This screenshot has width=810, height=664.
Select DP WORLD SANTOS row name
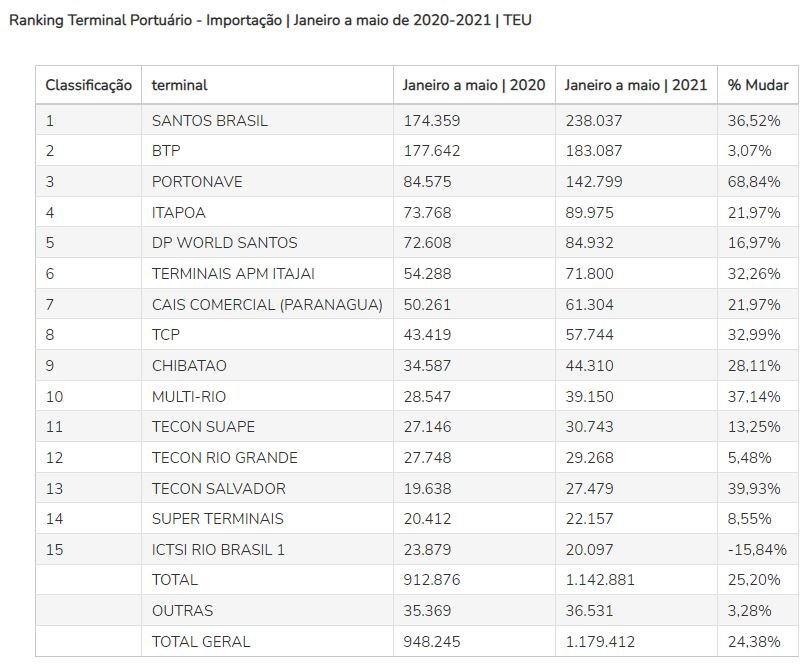[x=224, y=243]
